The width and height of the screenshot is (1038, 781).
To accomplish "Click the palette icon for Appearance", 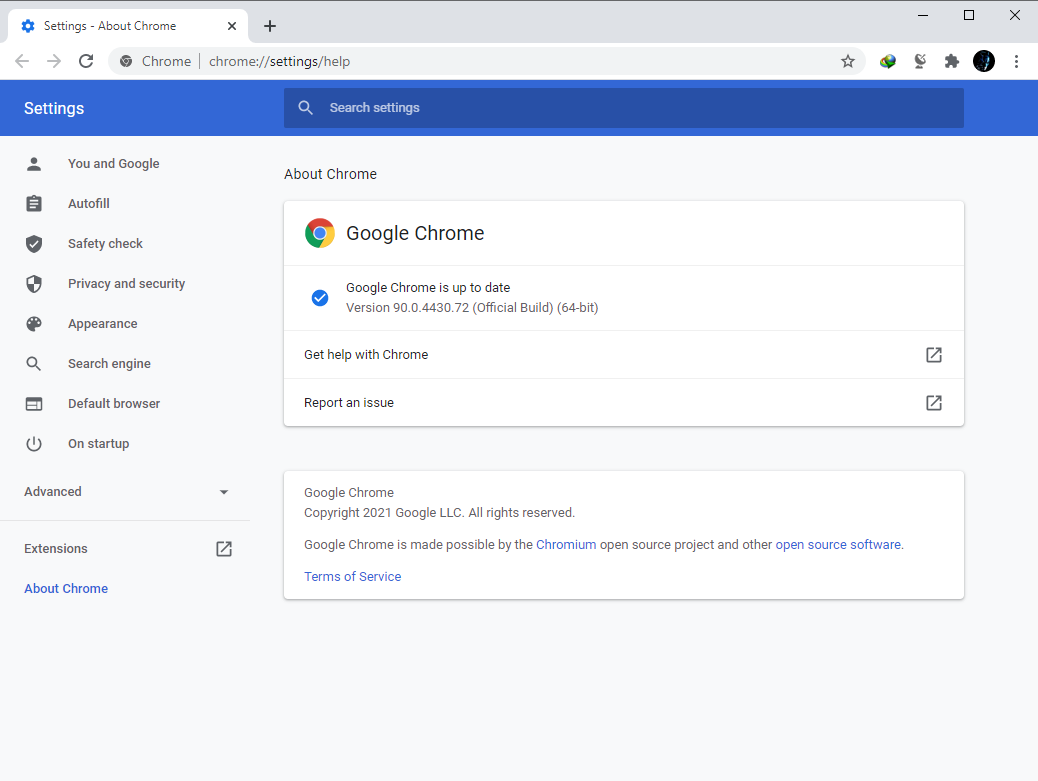I will point(34,324).
